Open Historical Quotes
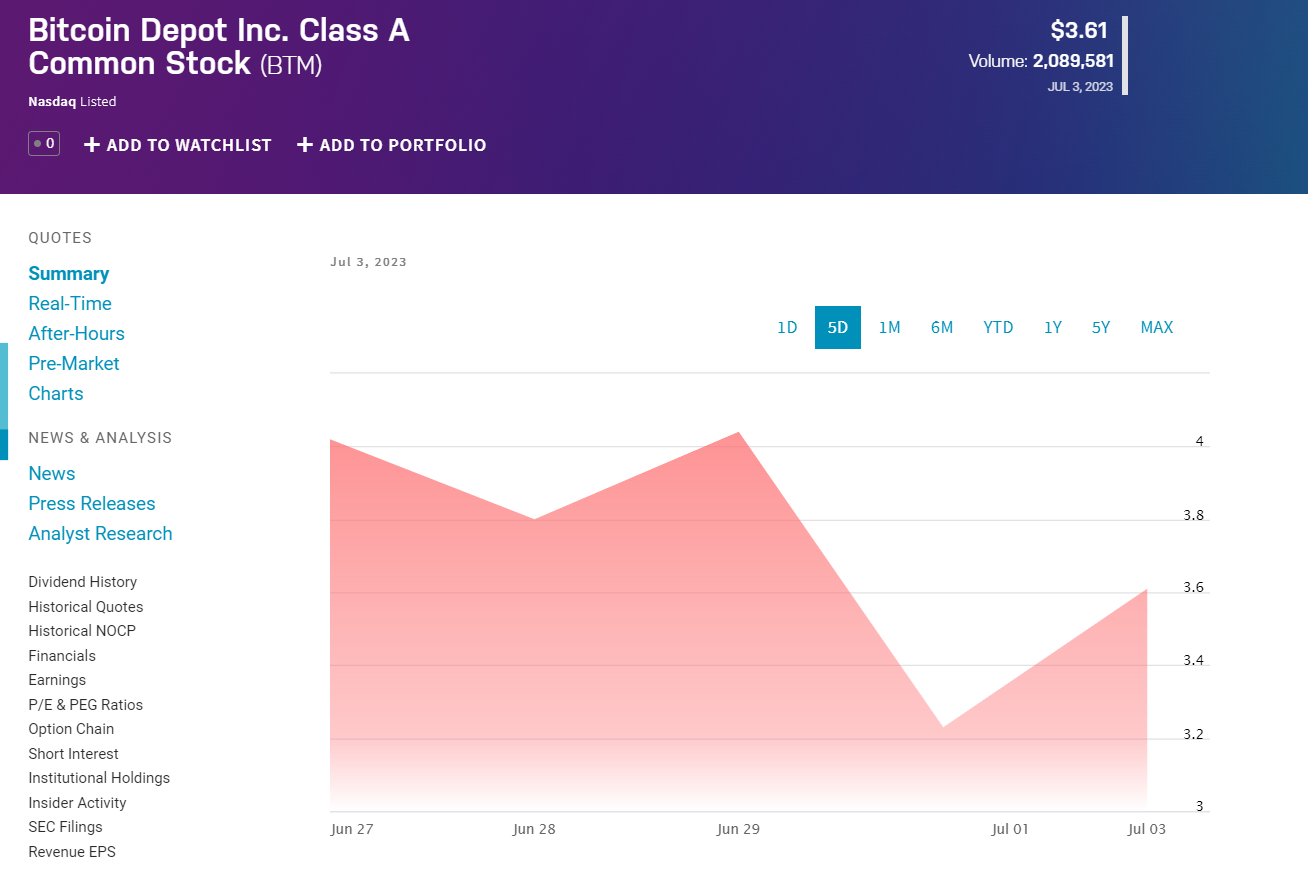This screenshot has width=1308, height=873. (86, 607)
